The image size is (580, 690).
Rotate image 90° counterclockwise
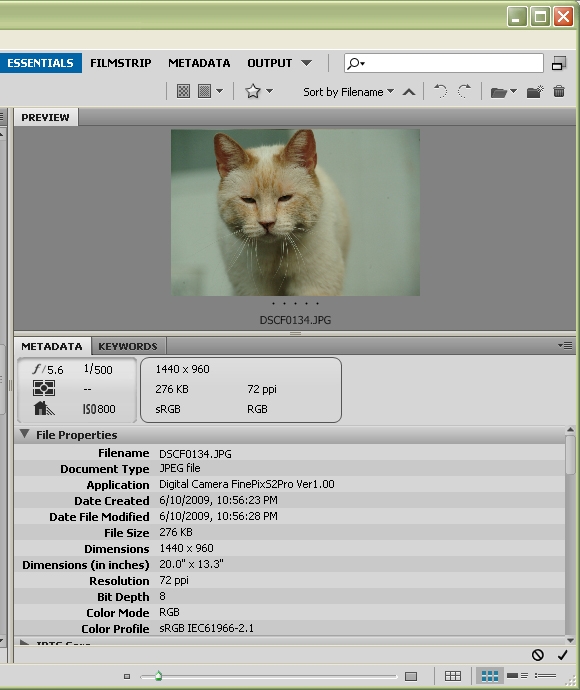[440, 92]
